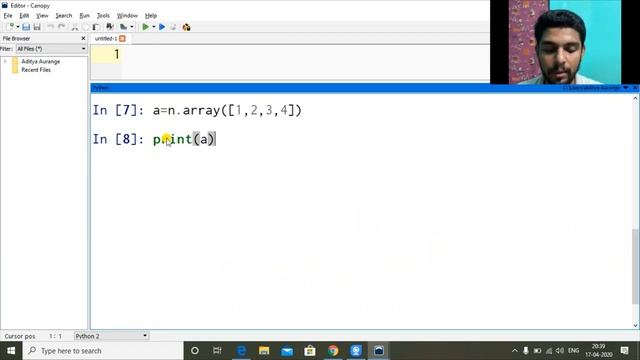The image size is (640, 360).
Task: Open Microsoft Edge from taskbar
Action: coord(241,351)
